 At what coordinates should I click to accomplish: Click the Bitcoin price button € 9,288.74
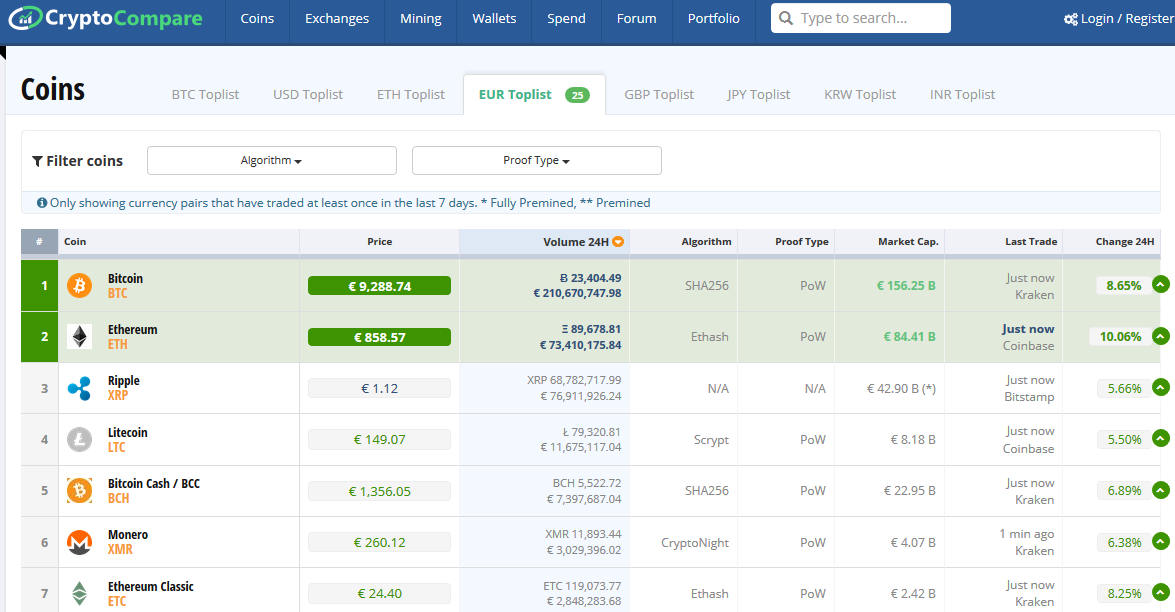click(x=379, y=286)
